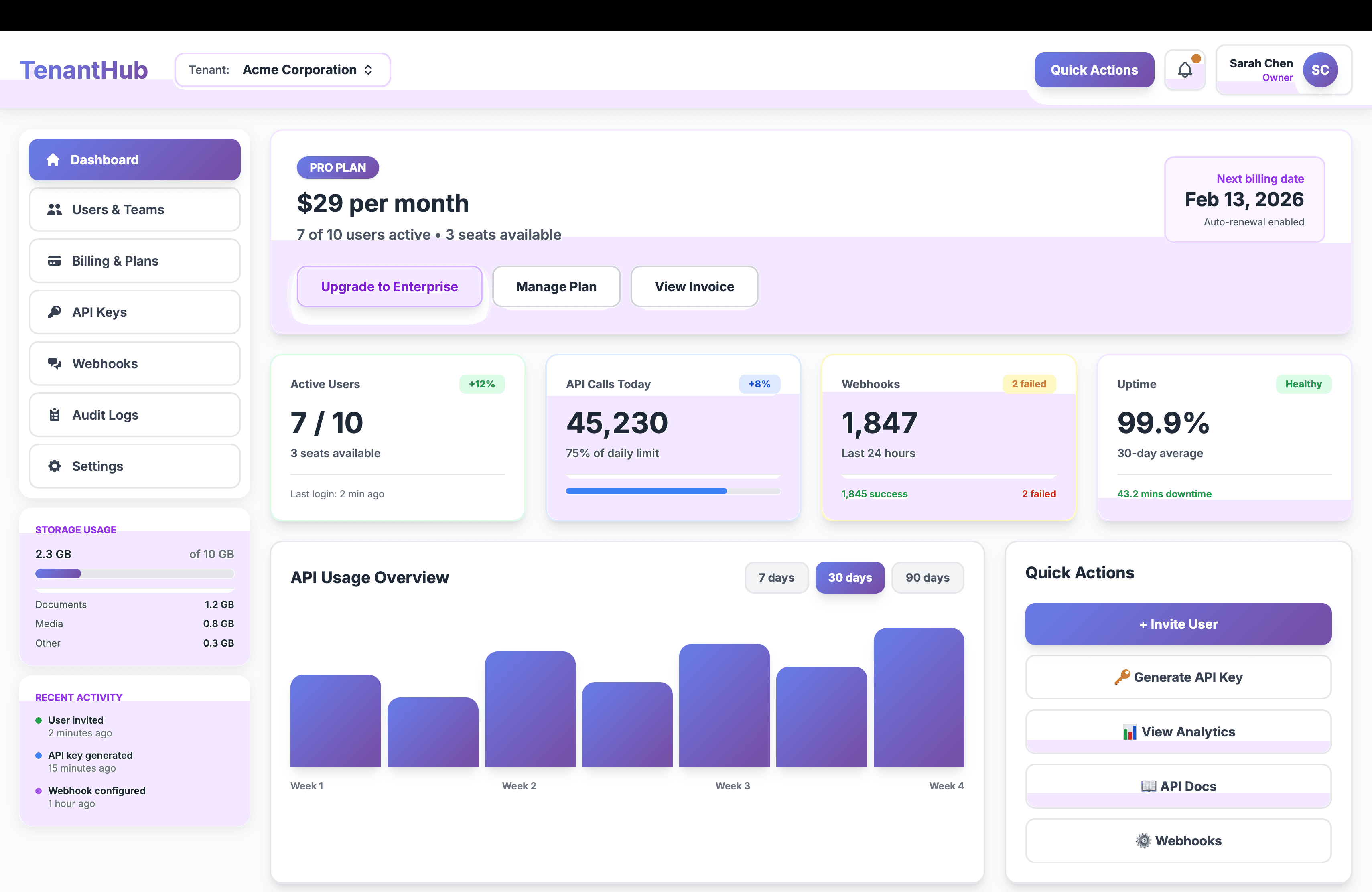Open Billing & Plans via the card icon

55,260
